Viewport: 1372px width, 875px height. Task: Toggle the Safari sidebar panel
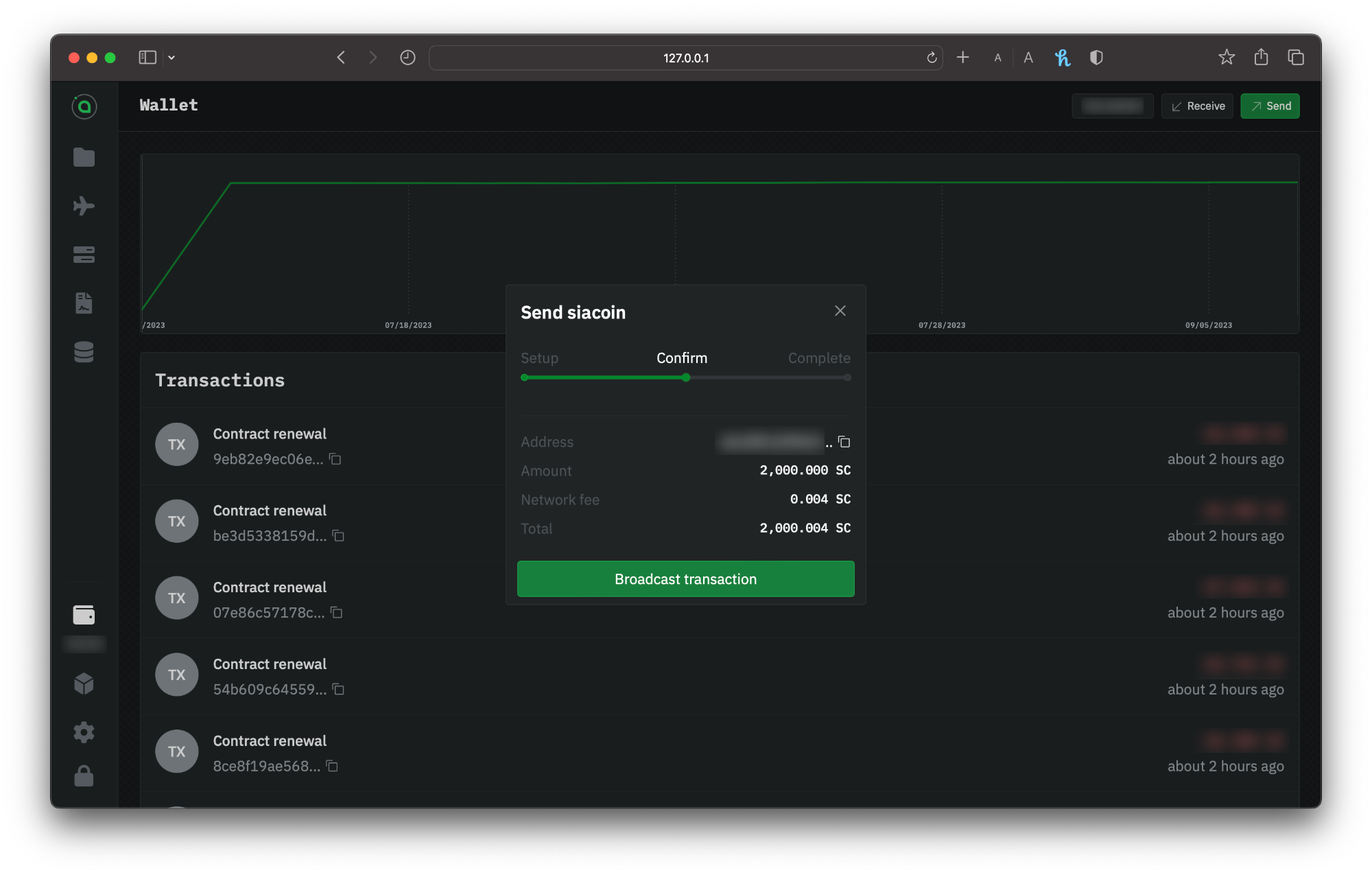point(147,58)
